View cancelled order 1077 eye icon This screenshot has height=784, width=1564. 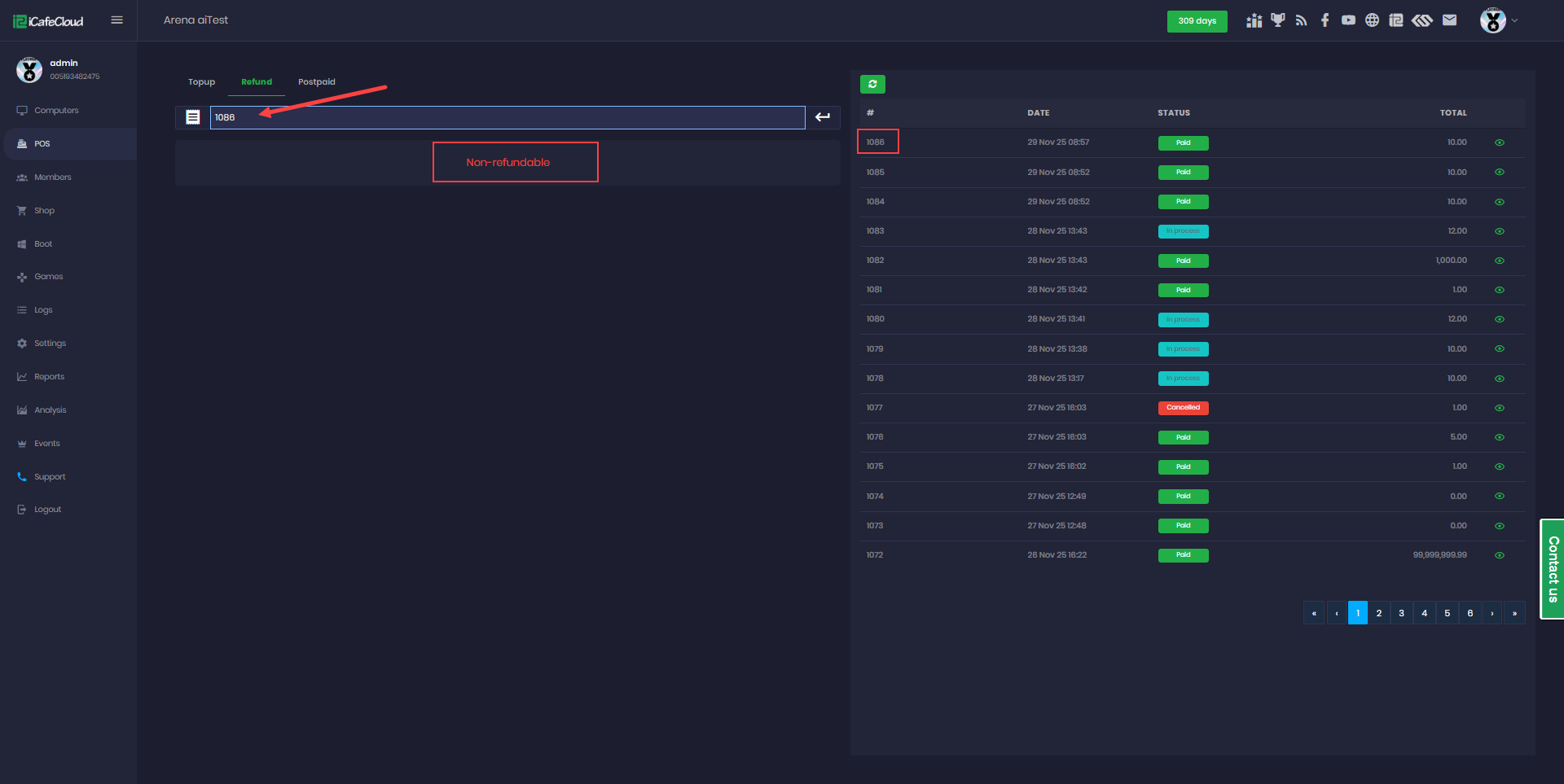pyautogui.click(x=1499, y=408)
